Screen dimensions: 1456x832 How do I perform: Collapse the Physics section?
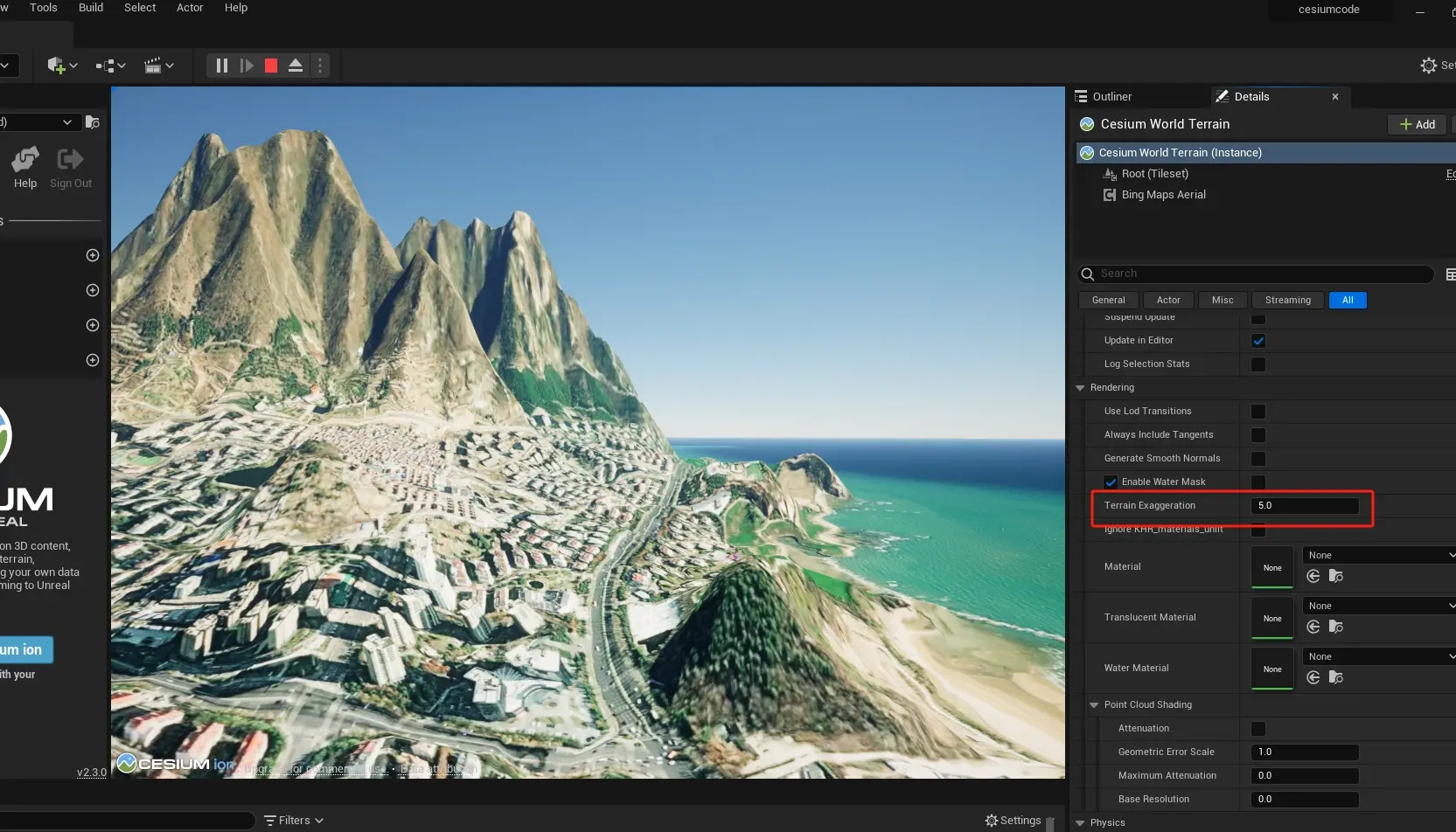(1080, 823)
